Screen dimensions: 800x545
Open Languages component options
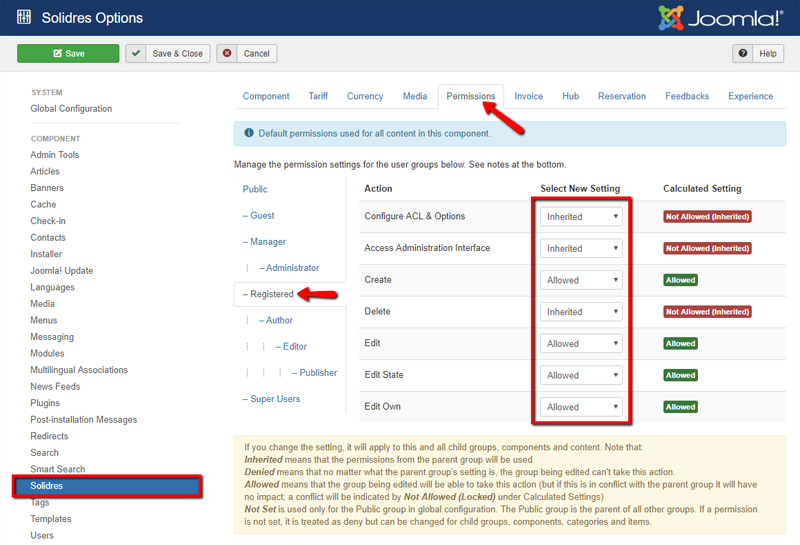tap(53, 287)
